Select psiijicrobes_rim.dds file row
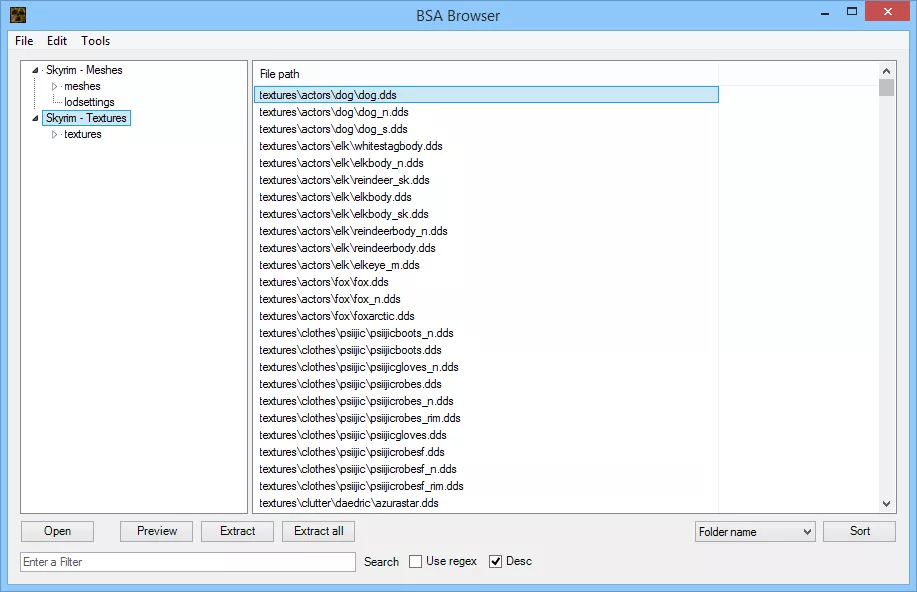917x592 pixels. [x=486, y=417]
